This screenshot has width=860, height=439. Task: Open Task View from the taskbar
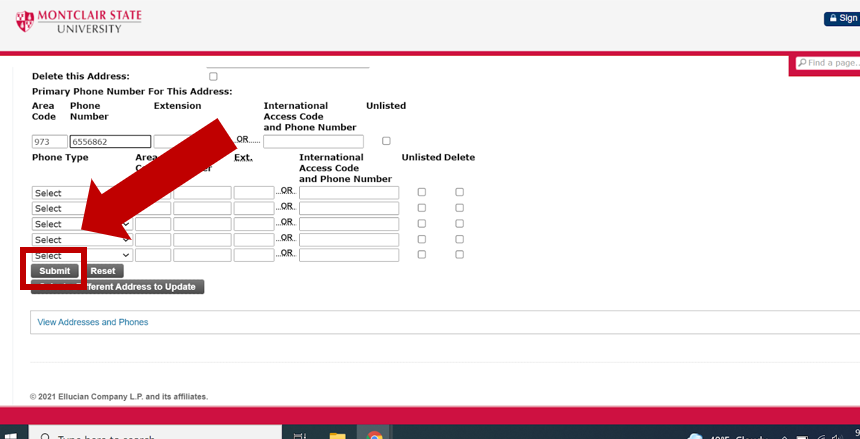point(299,436)
